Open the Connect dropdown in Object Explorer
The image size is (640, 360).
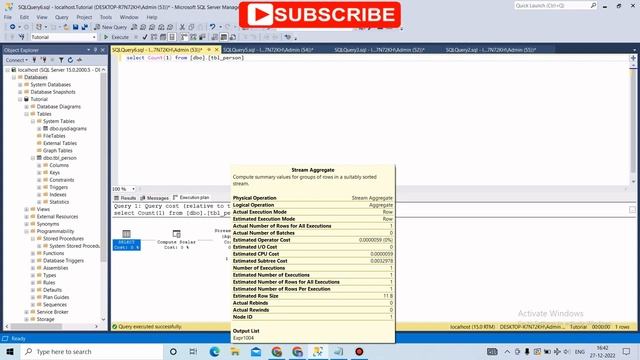pos(16,60)
